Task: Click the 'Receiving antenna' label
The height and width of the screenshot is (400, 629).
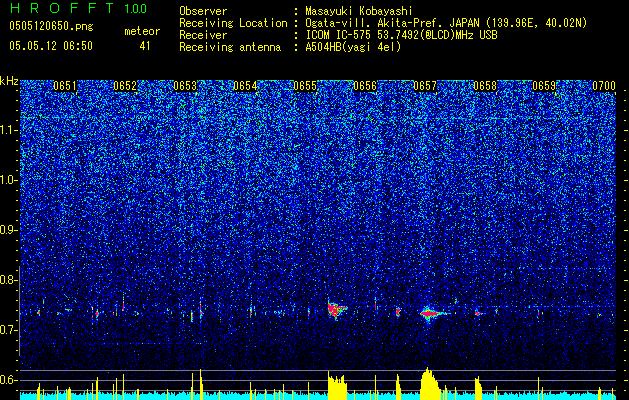Action: coord(230,47)
